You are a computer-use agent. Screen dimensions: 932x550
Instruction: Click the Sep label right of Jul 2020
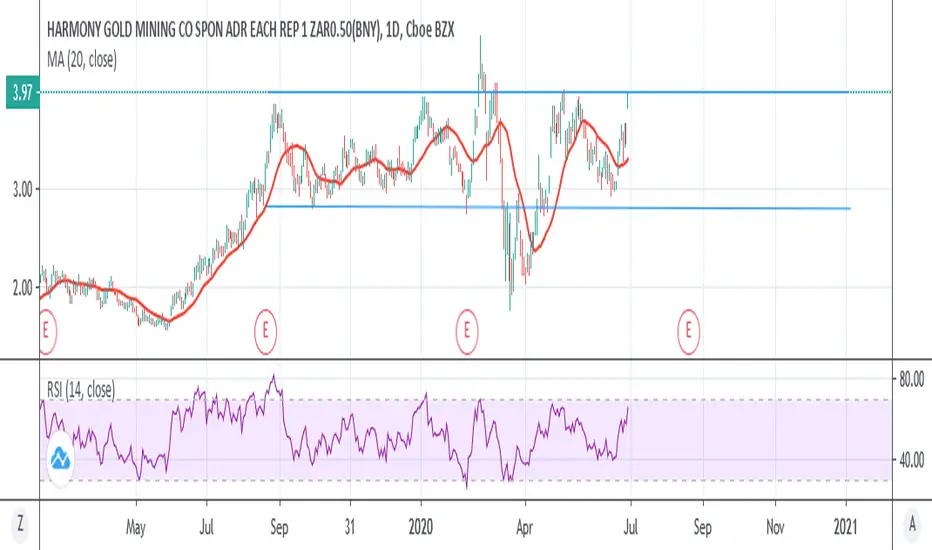[x=702, y=527]
